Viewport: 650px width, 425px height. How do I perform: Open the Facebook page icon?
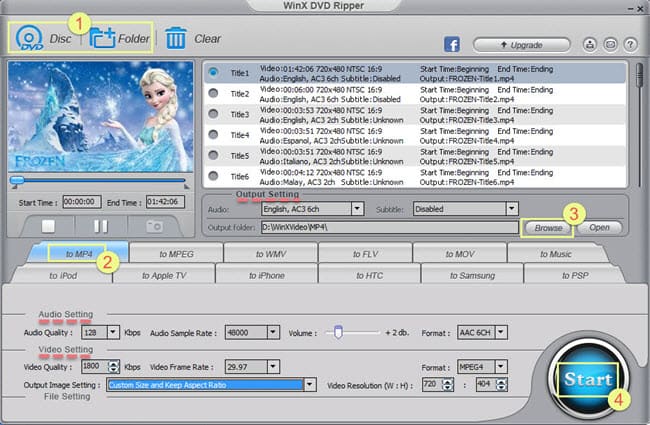click(452, 44)
